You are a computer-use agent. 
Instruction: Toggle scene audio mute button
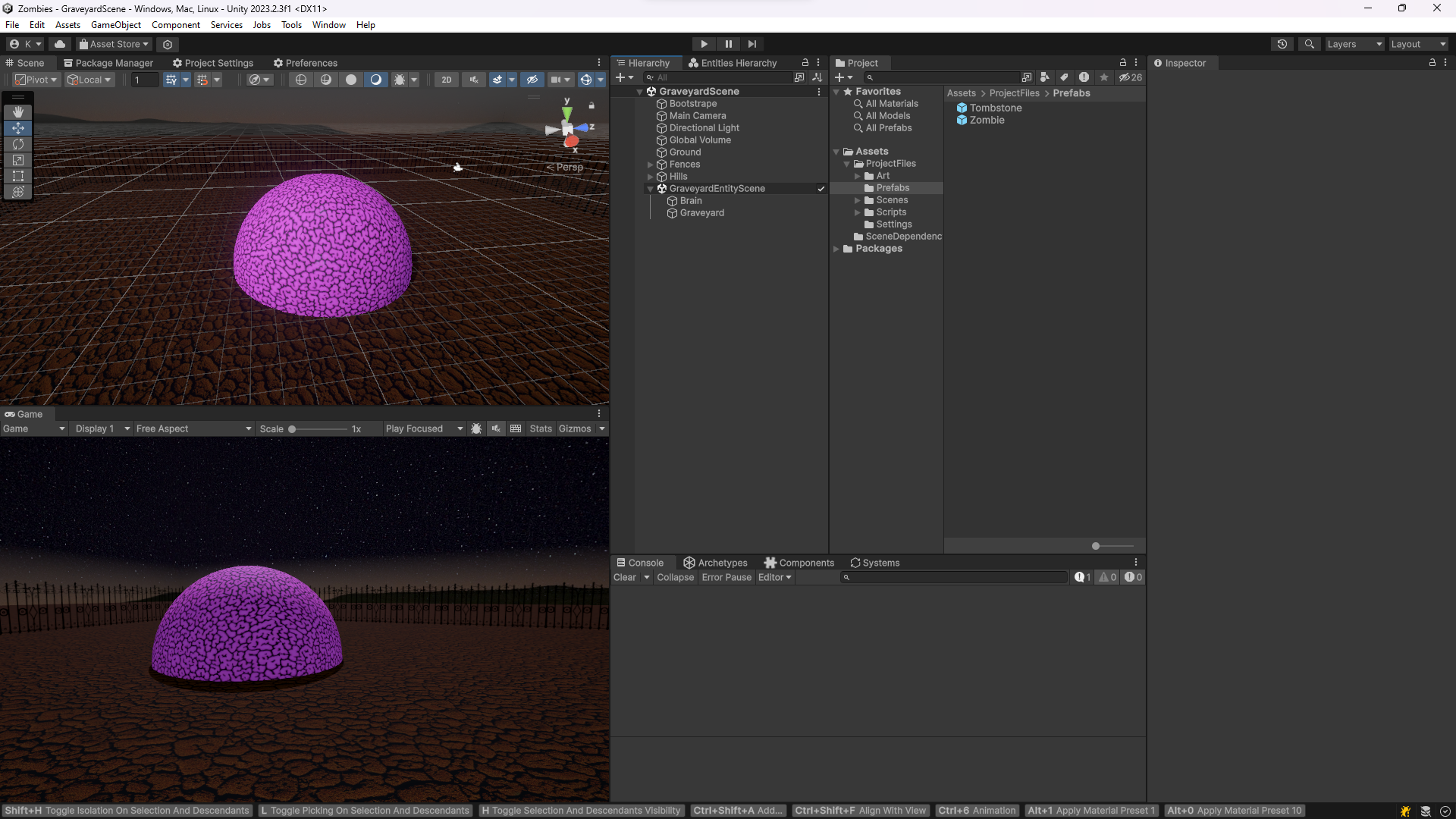[474, 80]
